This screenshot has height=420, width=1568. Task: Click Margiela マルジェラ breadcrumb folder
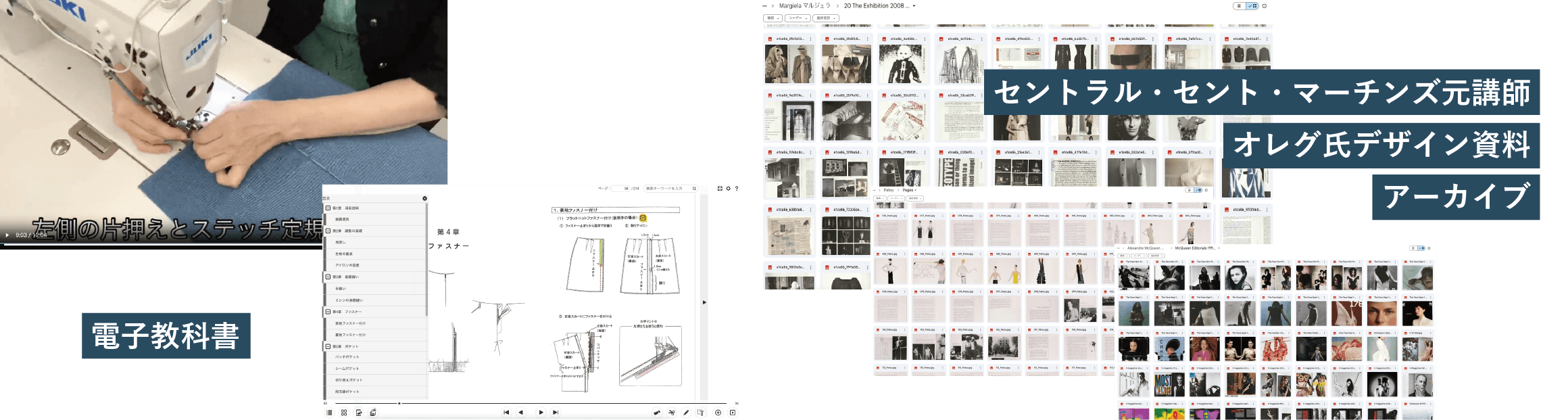tap(804, 6)
